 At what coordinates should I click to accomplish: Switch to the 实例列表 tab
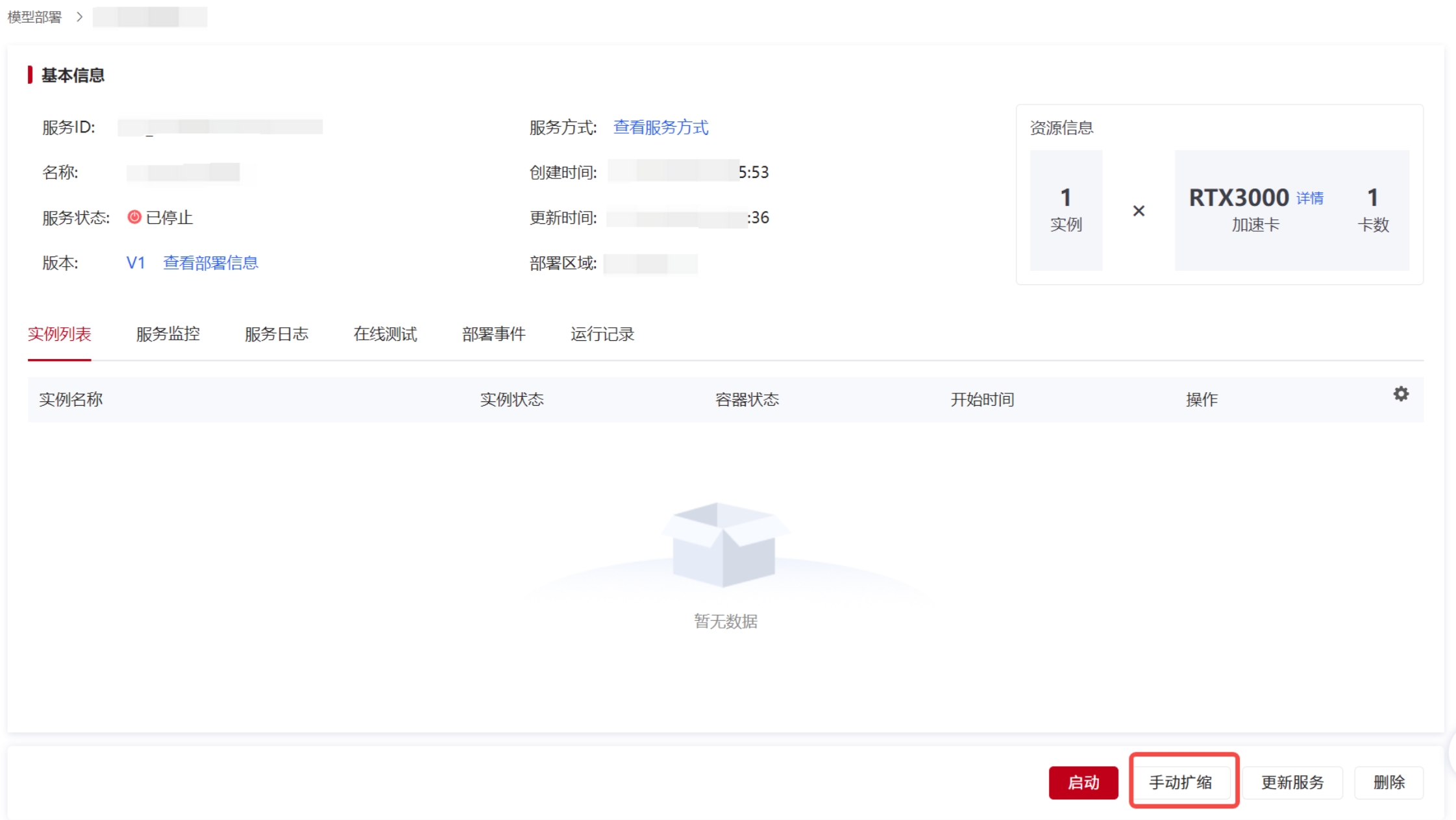pos(59,334)
